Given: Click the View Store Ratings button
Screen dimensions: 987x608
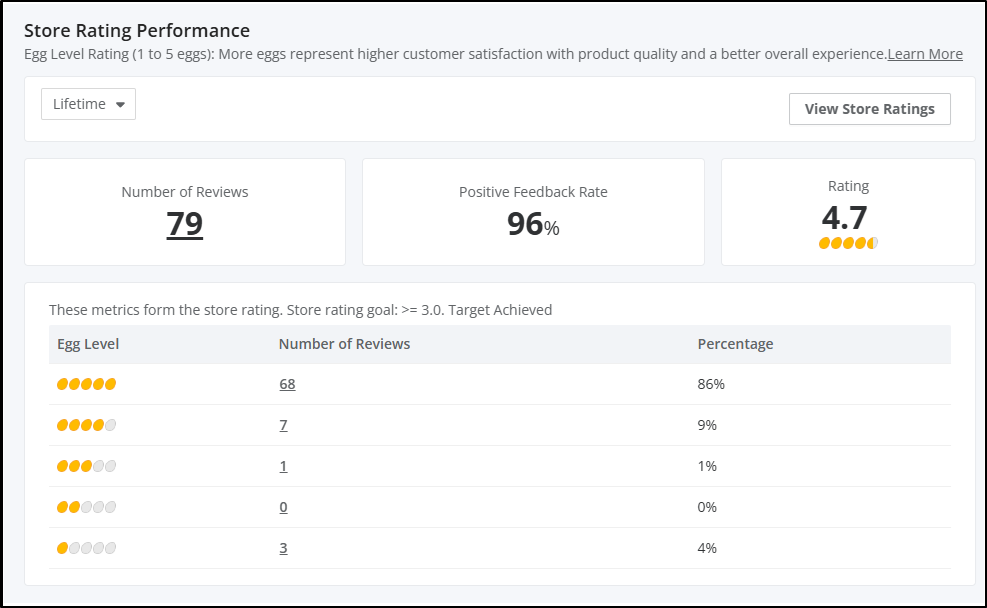Looking at the screenshot, I should 869,109.
